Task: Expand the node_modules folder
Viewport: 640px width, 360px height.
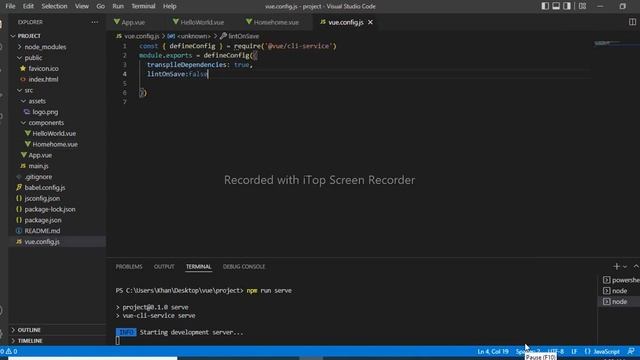Action: coord(45,47)
